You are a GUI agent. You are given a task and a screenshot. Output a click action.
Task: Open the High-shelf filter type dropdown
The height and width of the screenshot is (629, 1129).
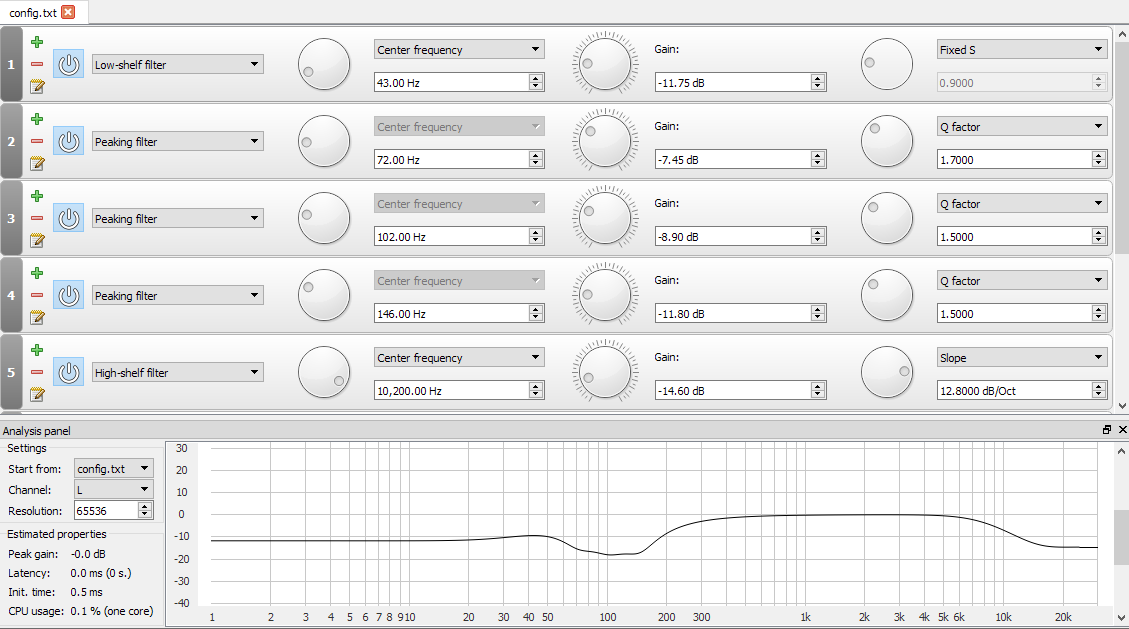click(178, 372)
